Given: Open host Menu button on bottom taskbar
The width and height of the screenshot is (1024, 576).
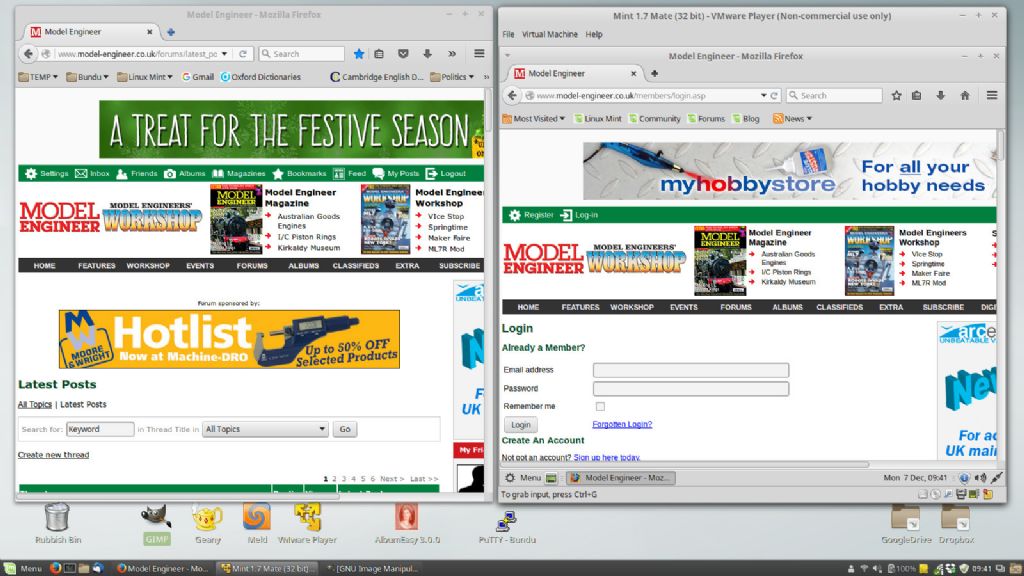Looking at the screenshot, I should pos(24,568).
